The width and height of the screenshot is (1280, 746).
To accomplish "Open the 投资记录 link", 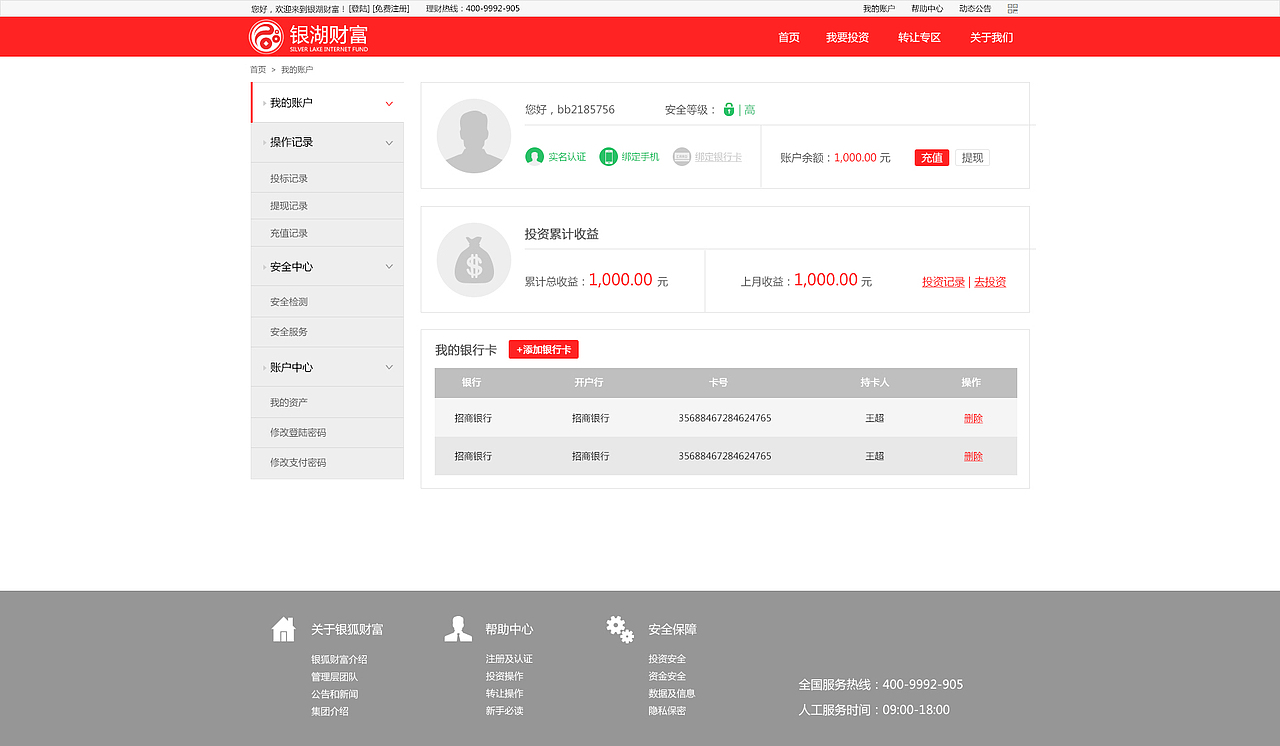I will click(x=941, y=281).
